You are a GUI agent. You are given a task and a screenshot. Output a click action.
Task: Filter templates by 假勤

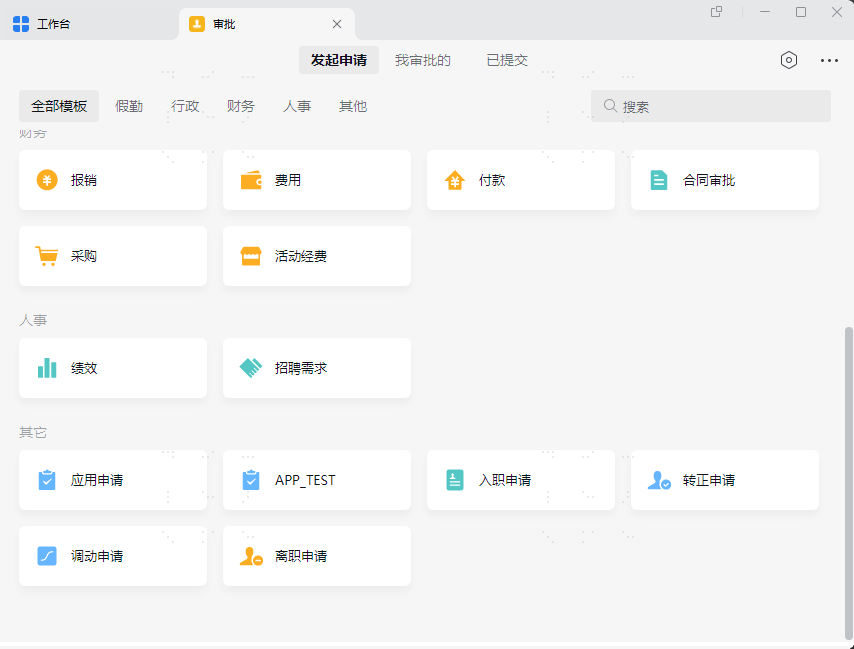pyautogui.click(x=129, y=106)
